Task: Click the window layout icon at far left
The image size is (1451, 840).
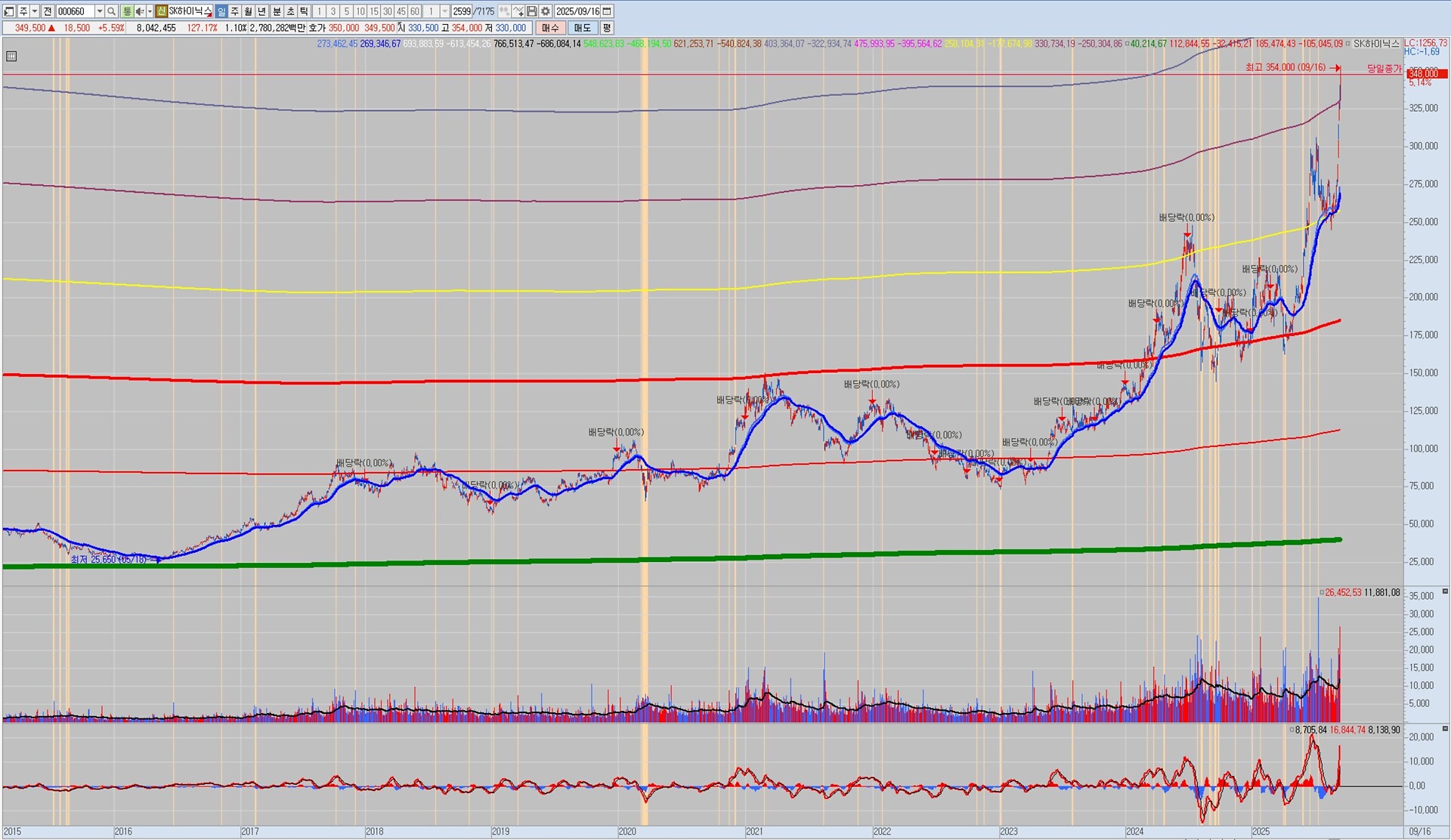Action: tap(9, 11)
